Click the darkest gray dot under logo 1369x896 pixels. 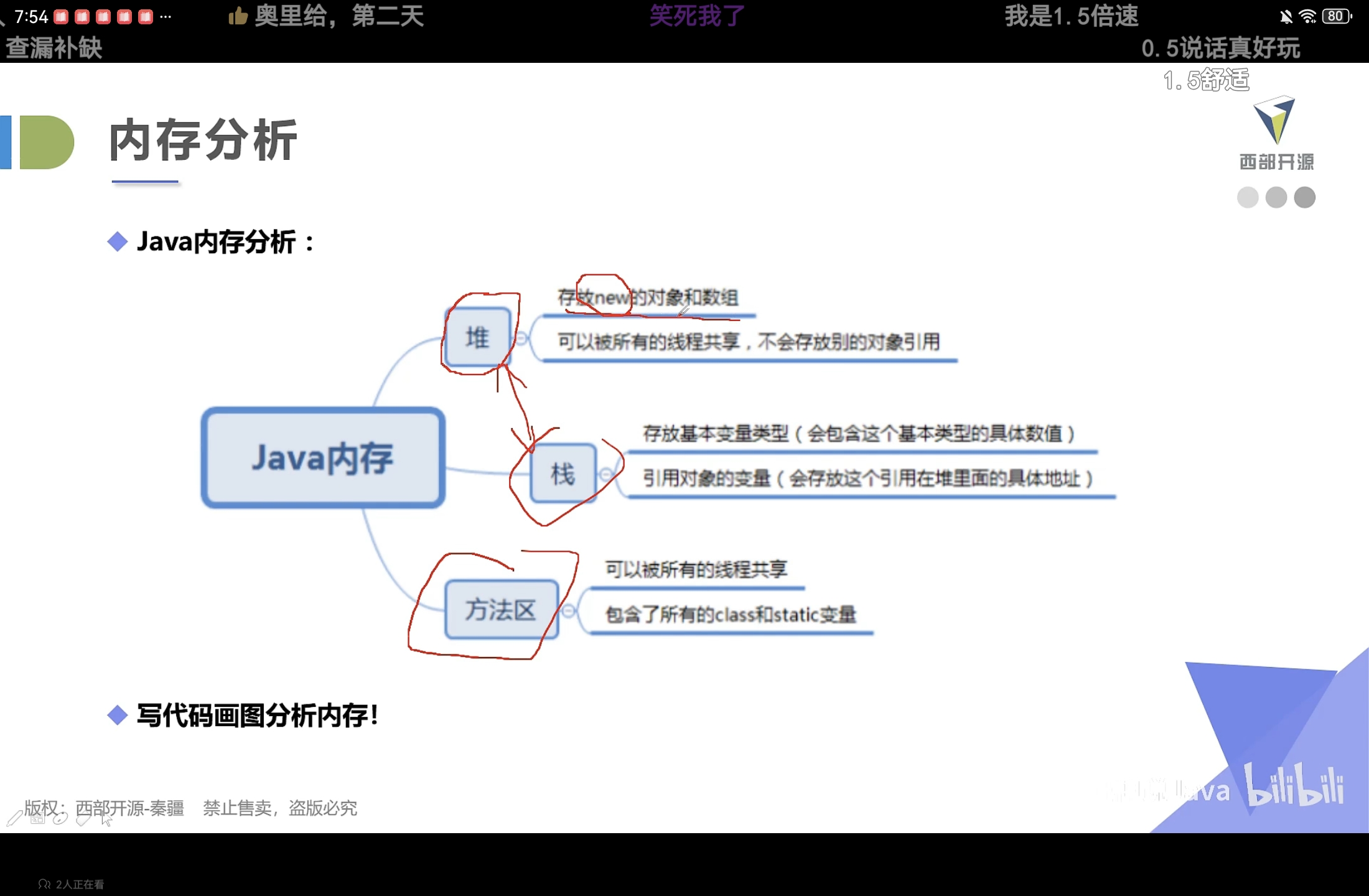click(1304, 198)
